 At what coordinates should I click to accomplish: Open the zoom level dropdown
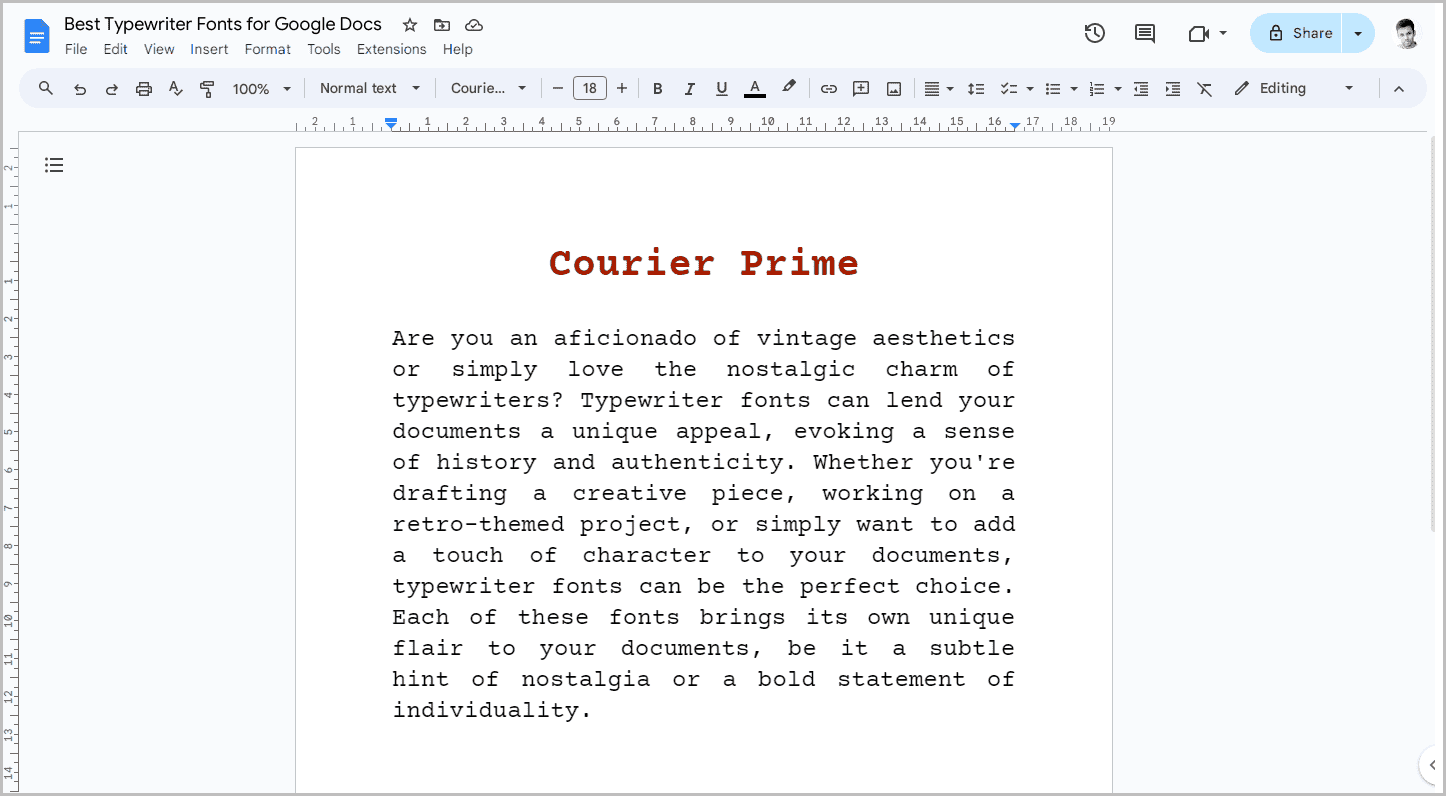click(x=262, y=89)
